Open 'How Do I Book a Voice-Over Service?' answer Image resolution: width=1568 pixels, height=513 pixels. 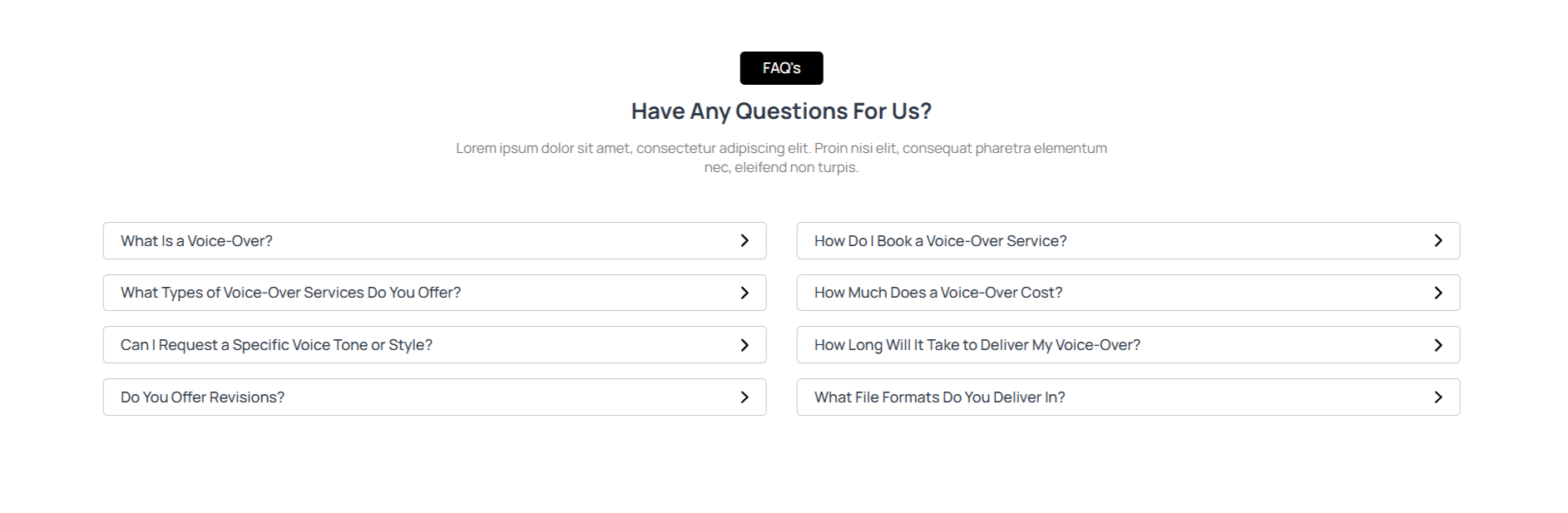pos(940,241)
